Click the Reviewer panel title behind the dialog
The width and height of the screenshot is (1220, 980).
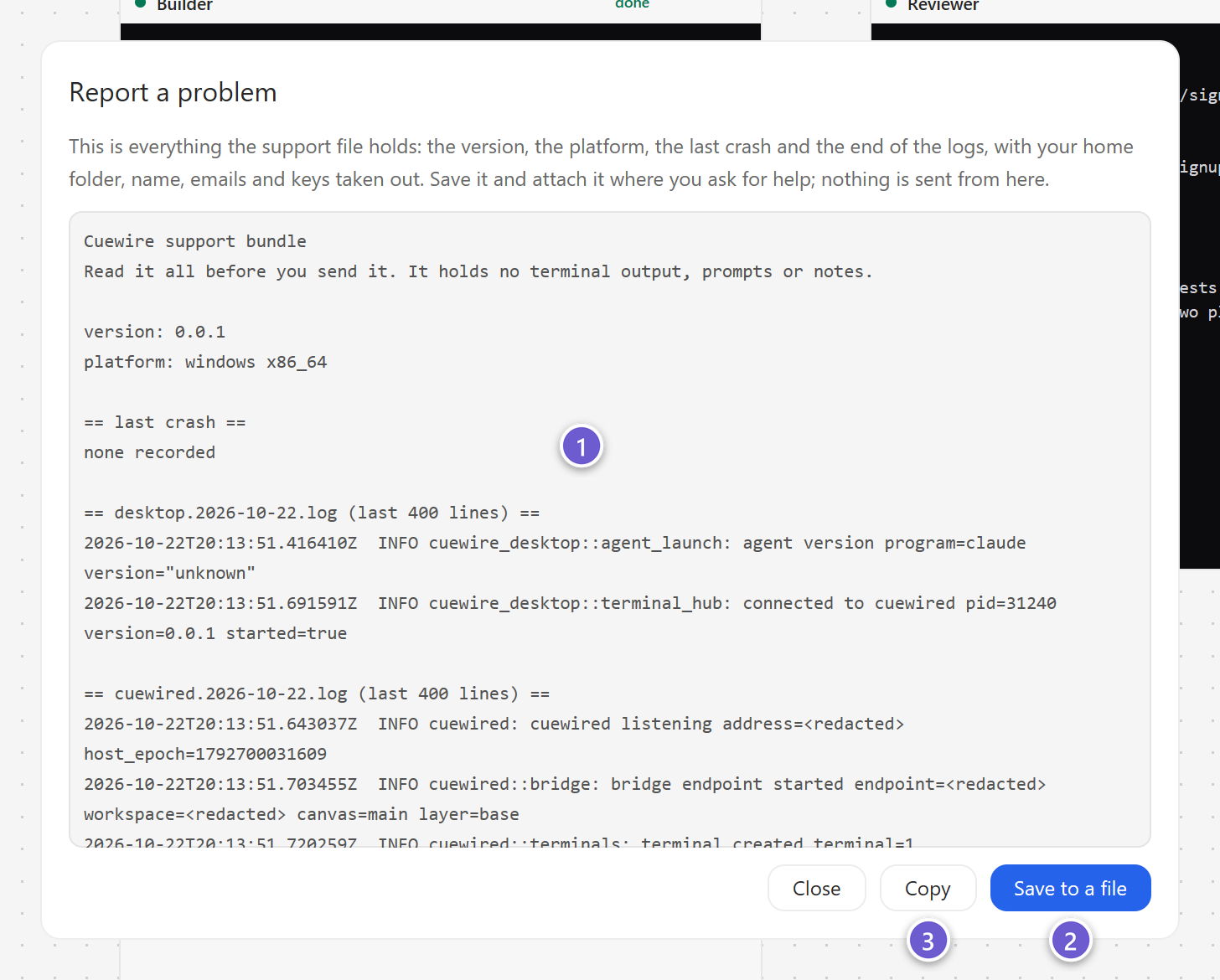point(943,5)
